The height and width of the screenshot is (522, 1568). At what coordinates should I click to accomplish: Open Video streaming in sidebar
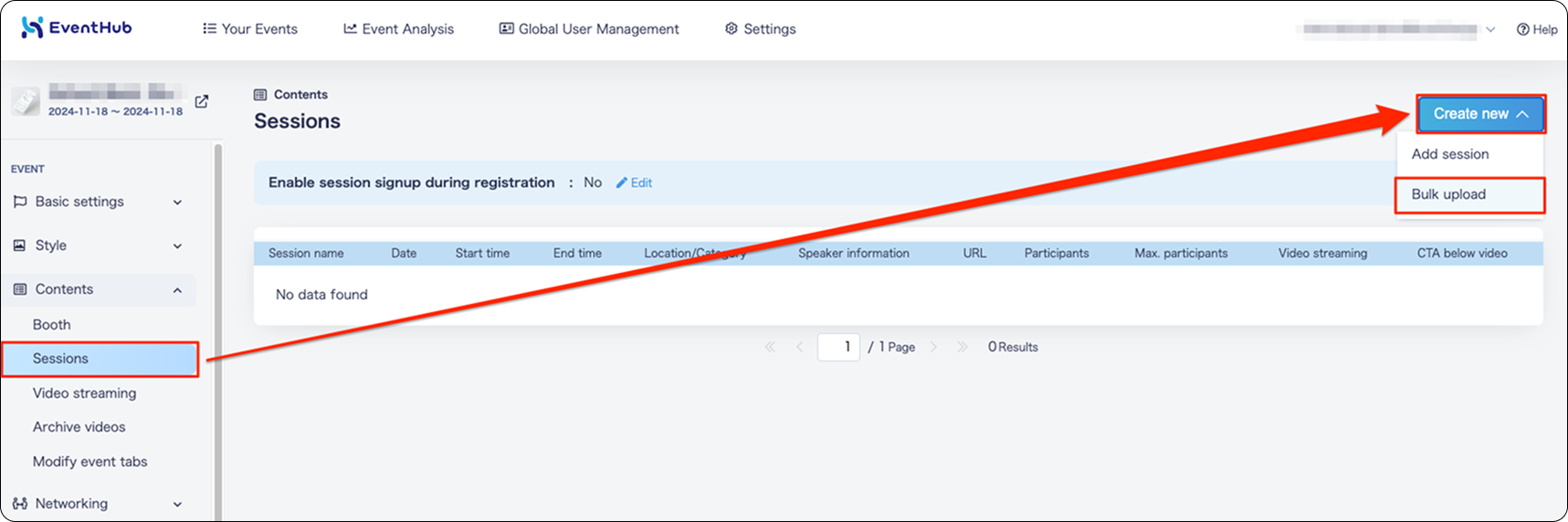(84, 393)
